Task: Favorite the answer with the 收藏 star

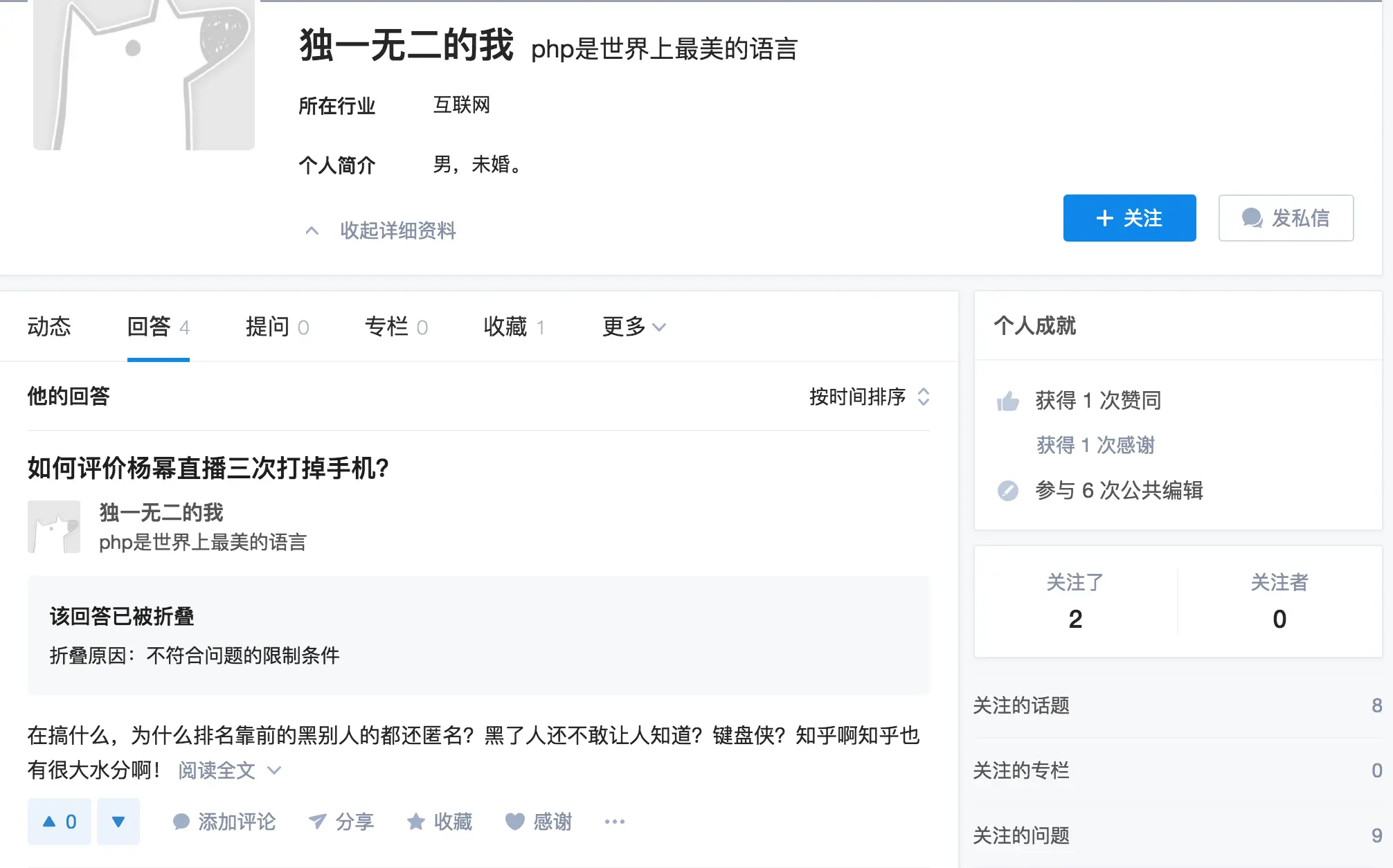Action: (416, 822)
